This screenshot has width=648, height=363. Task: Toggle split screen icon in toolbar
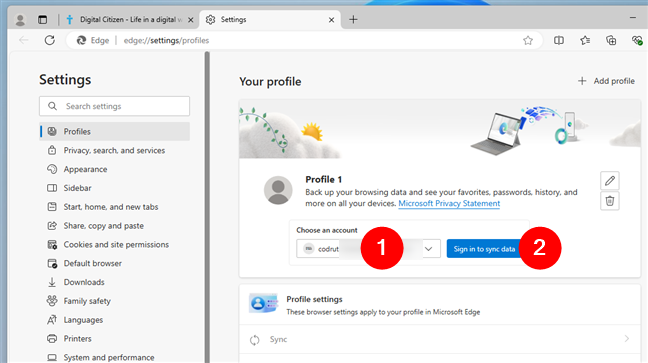(559, 40)
